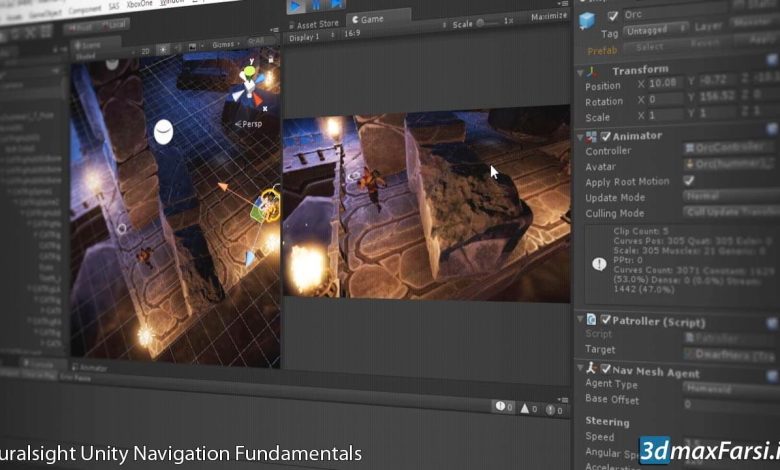Collapse the Animator component foldout
780x470 pixels.
[x=581, y=137]
